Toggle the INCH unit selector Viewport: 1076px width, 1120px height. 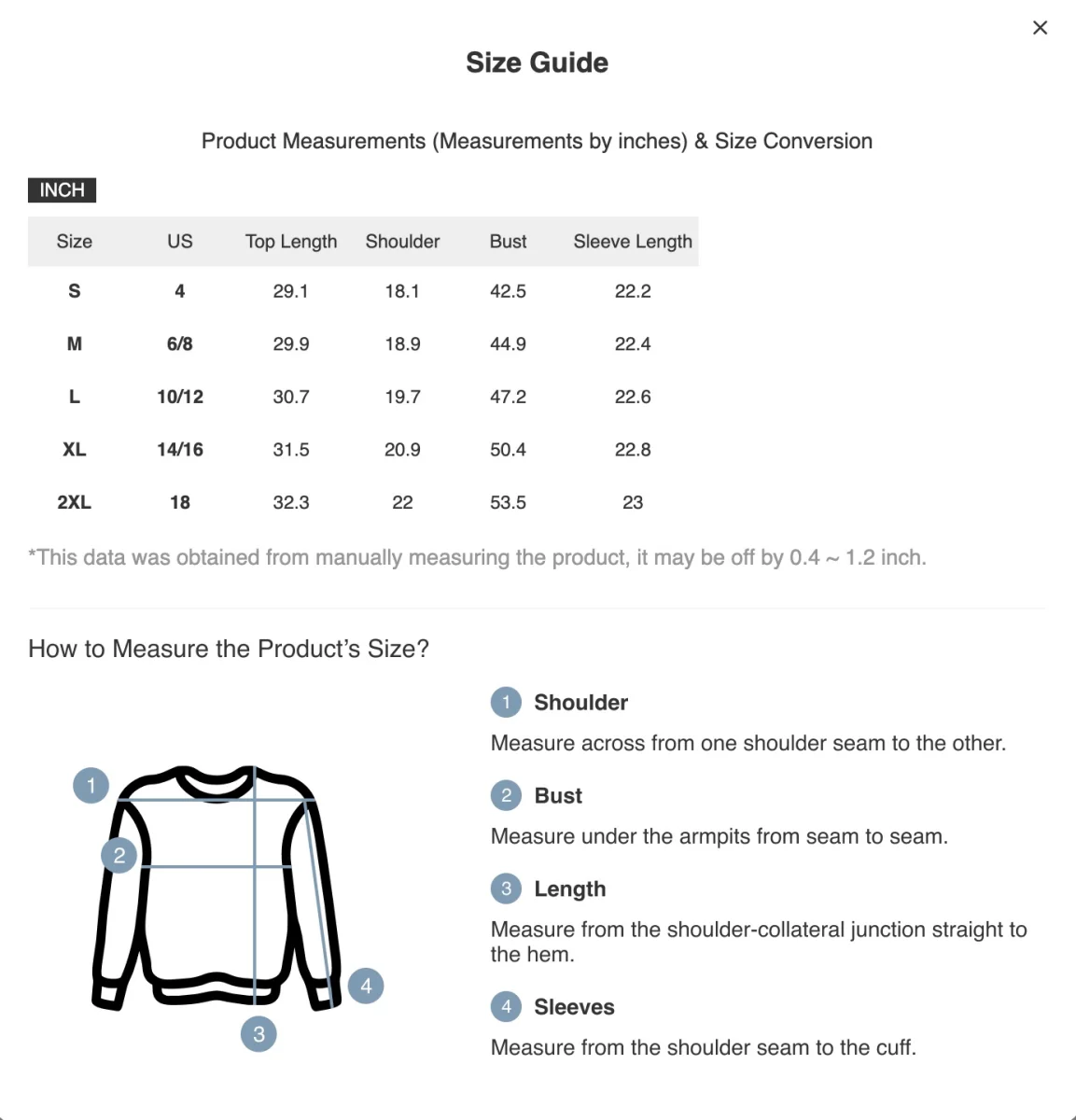62,189
